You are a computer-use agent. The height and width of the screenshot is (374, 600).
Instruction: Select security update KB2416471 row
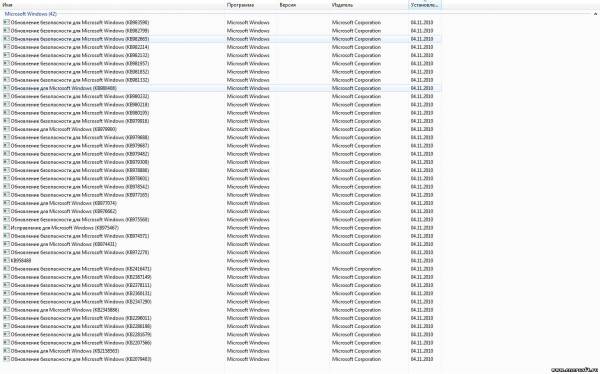point(222,269)
